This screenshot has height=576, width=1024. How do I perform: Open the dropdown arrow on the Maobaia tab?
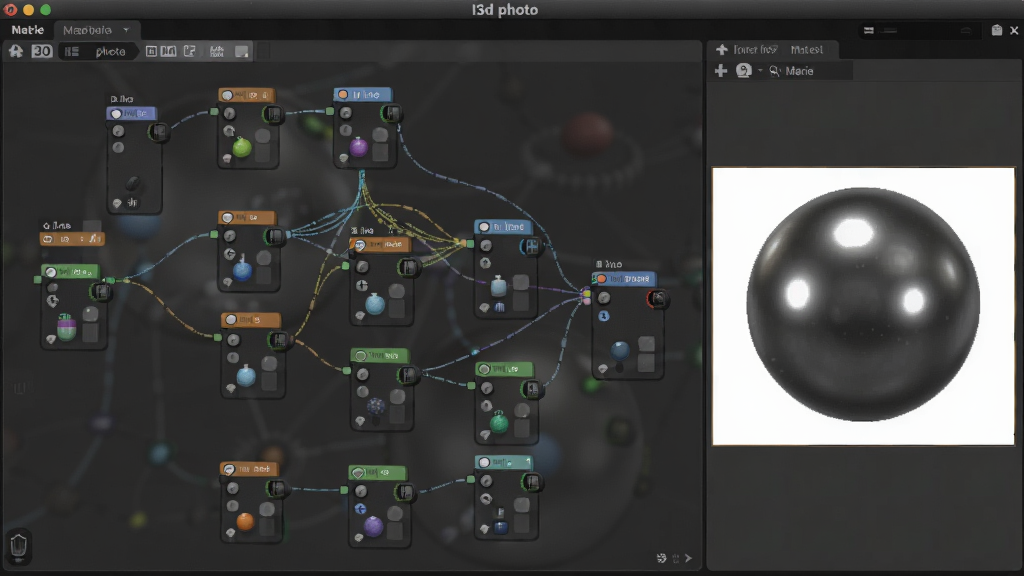[126, 30]
